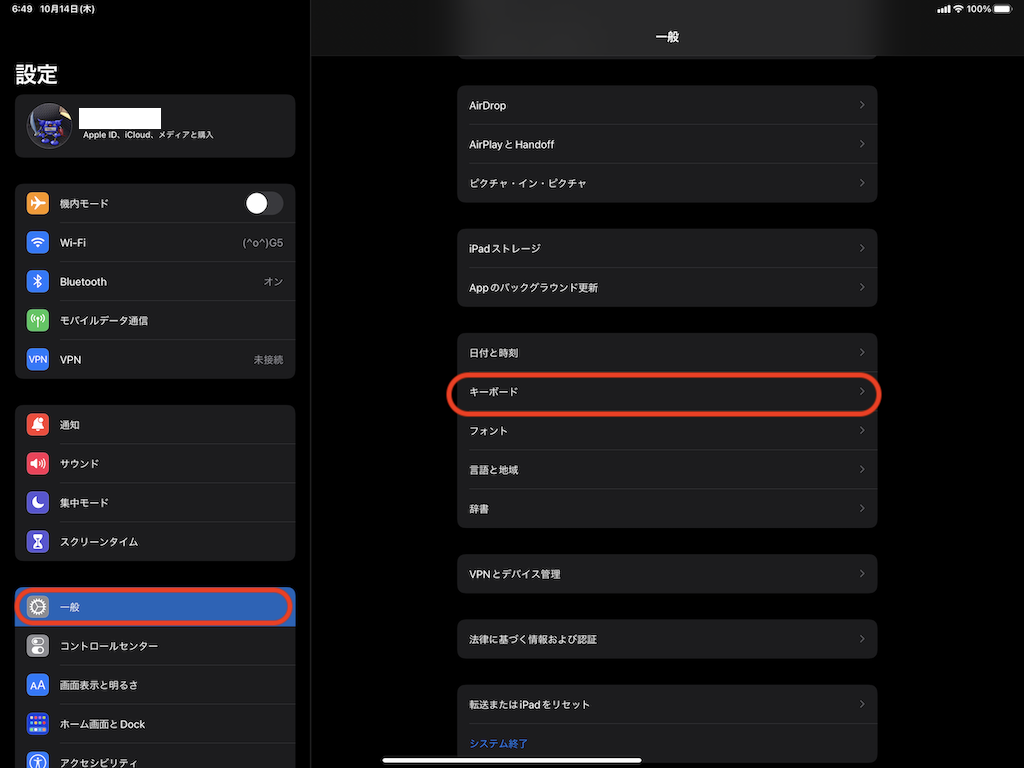1024x768 pixels.
Task: Tap the green mobile data icon
Action: [38, 320]
